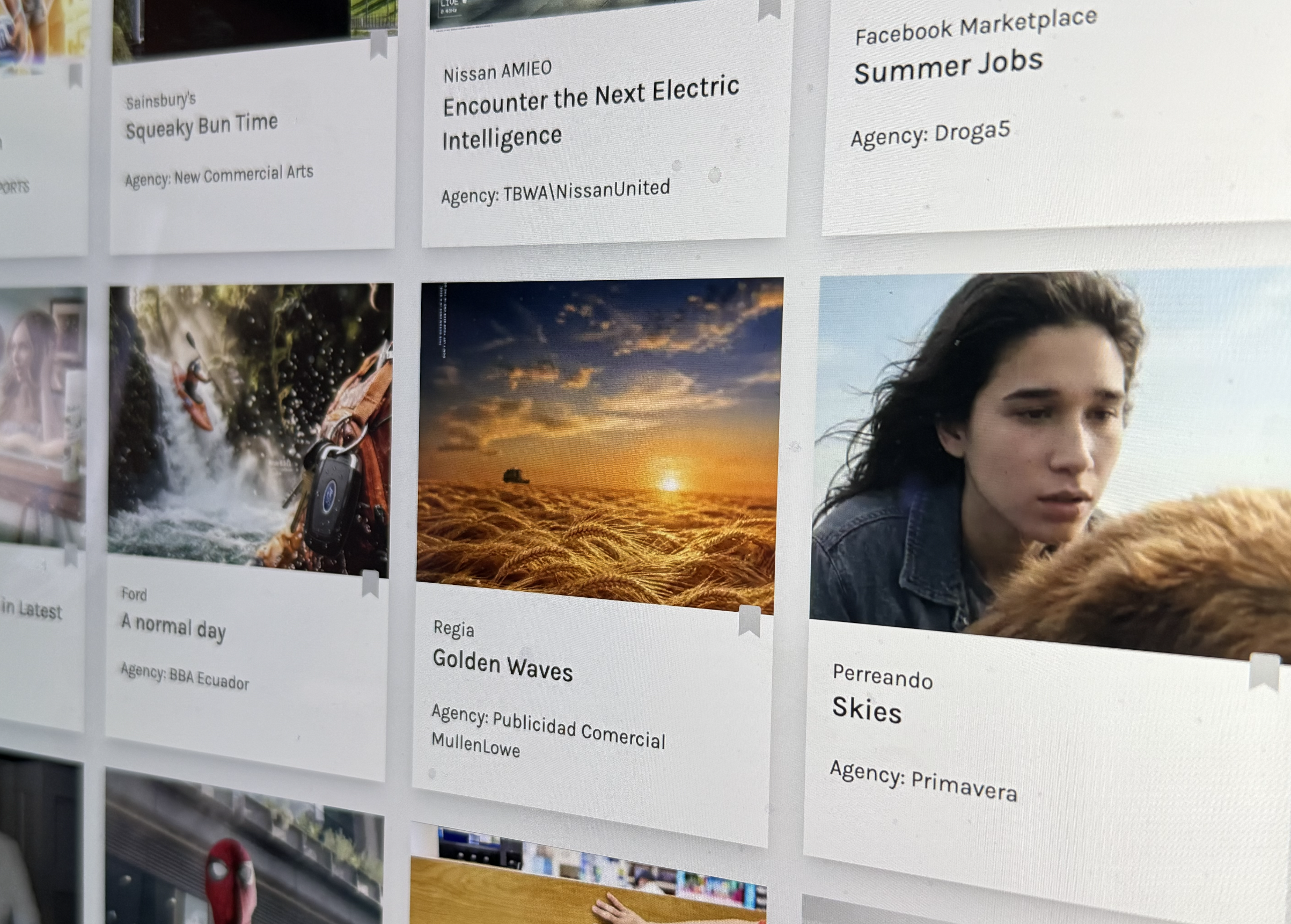Open the Squeaky Bun Time campaign title
Viewport: 1291px width, 924px height.
tap(202, 127)
